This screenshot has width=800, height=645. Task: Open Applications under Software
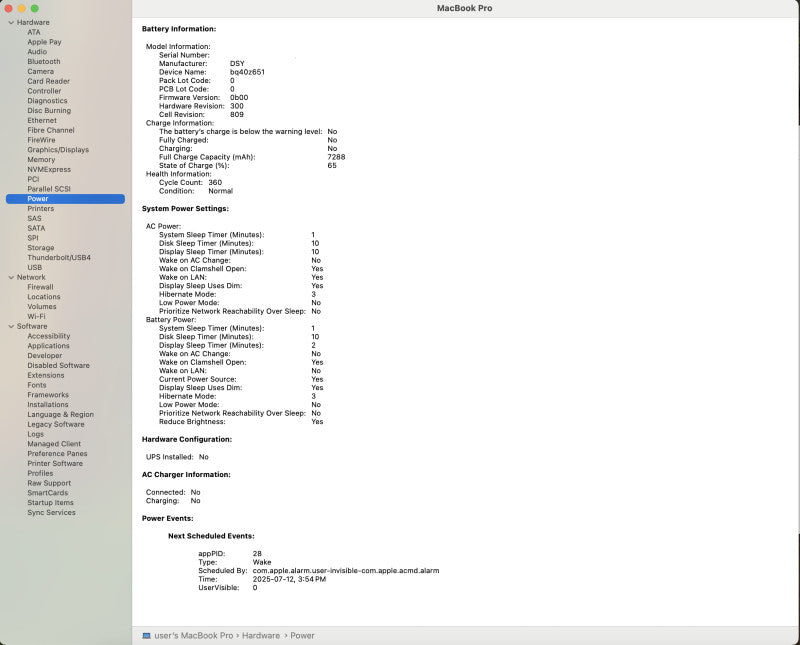[48, 345]
